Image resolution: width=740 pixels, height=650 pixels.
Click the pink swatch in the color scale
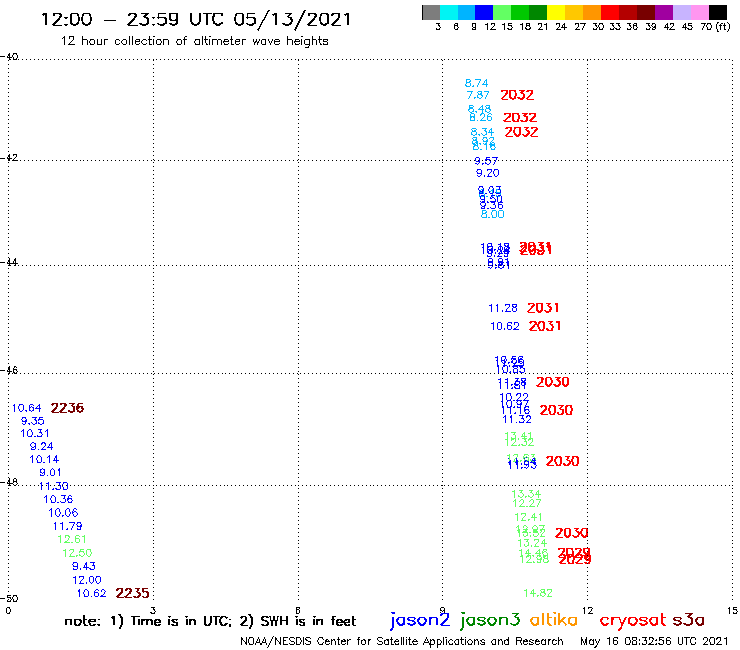(699, 12)
